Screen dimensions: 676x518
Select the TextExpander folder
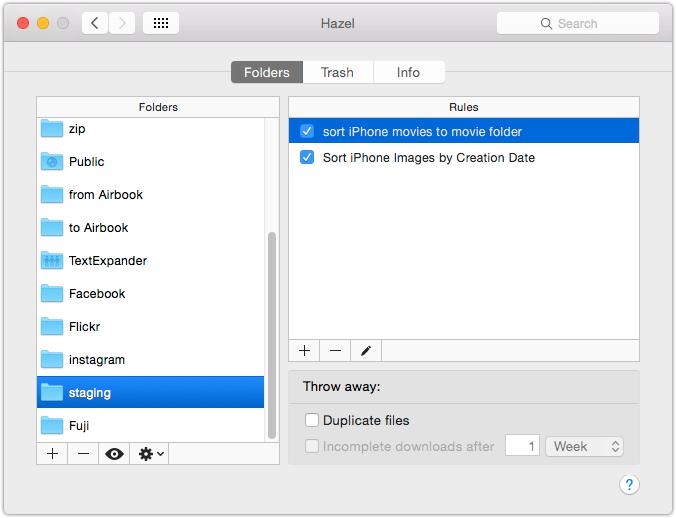point(150,260)
